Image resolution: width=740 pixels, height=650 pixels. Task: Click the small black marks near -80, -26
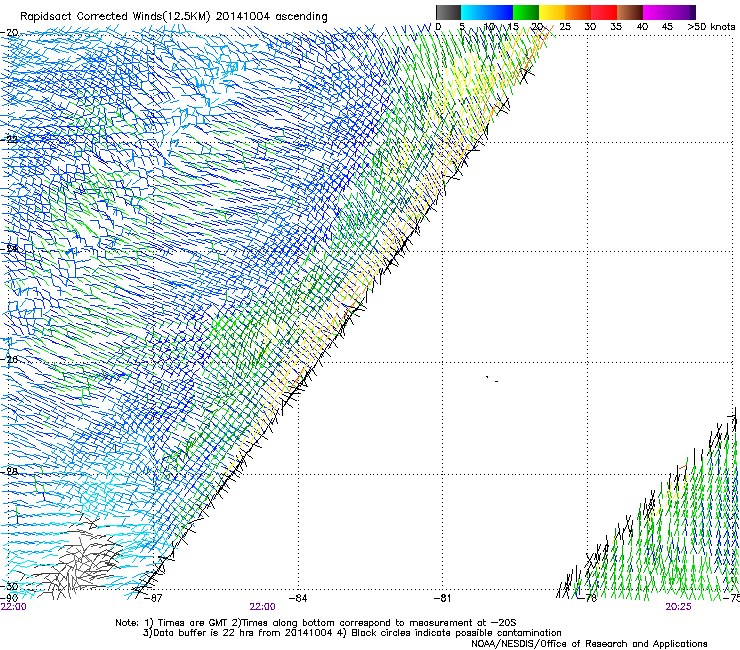(492, 379)
